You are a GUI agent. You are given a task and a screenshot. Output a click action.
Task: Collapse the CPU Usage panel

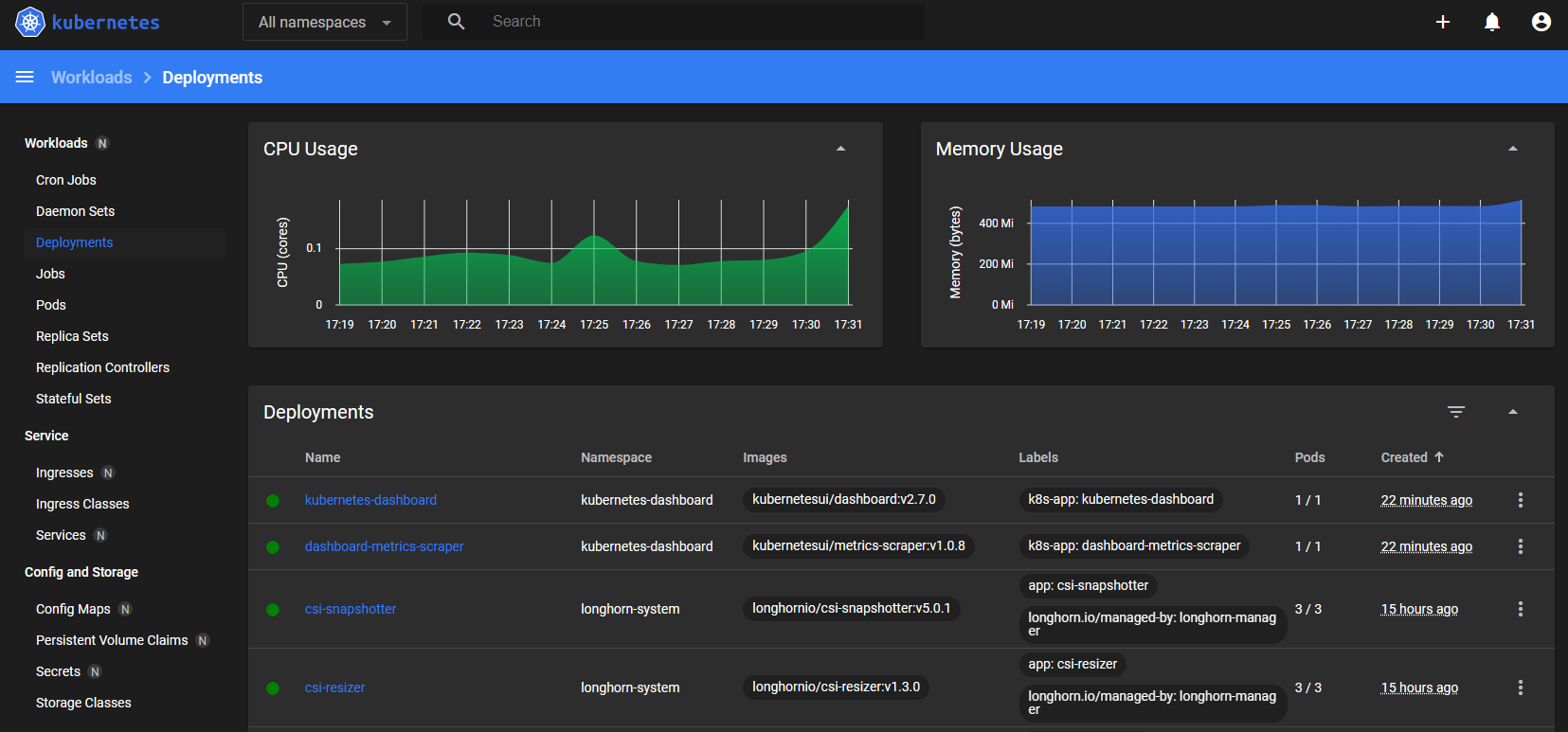[840, 149]
